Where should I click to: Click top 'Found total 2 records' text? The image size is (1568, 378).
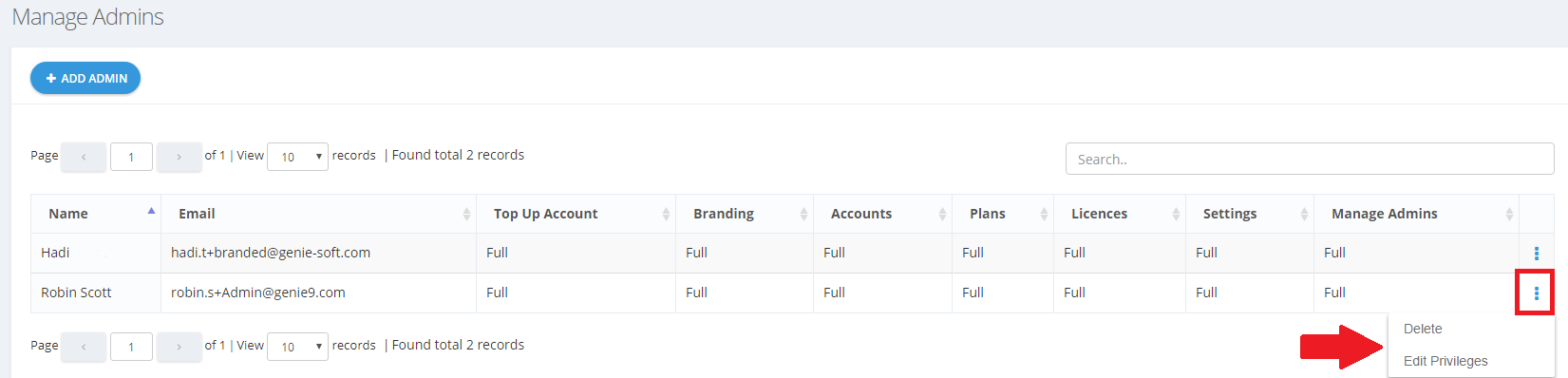pos(458,155)
